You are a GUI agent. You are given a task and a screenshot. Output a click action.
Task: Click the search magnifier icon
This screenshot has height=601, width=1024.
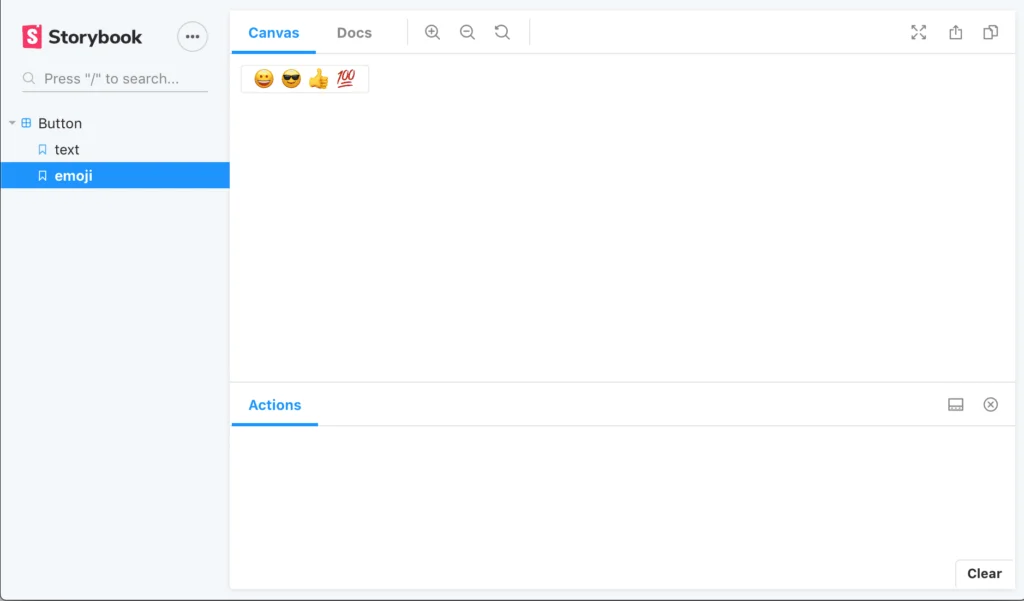(29, 78)
